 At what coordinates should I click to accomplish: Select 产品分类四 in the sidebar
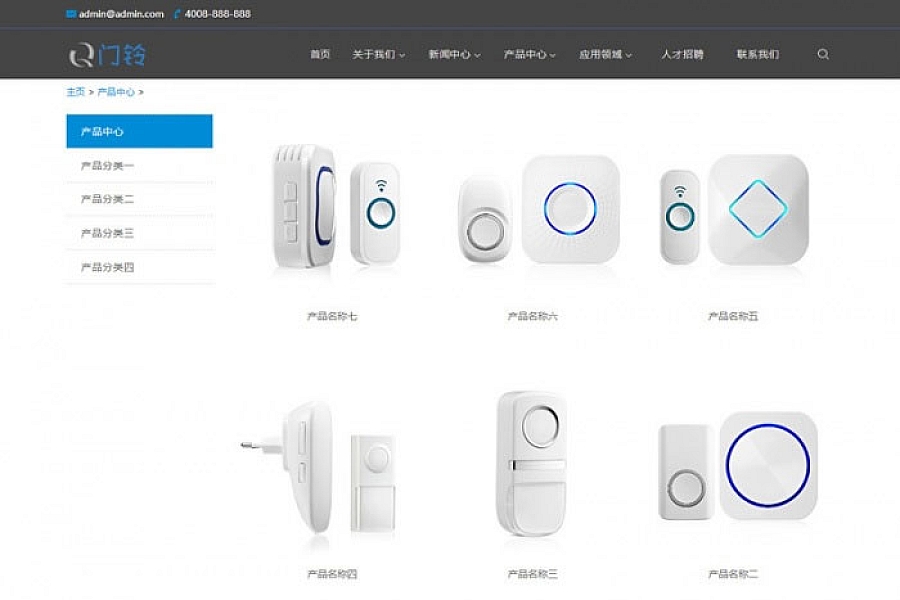coord(139,267)
